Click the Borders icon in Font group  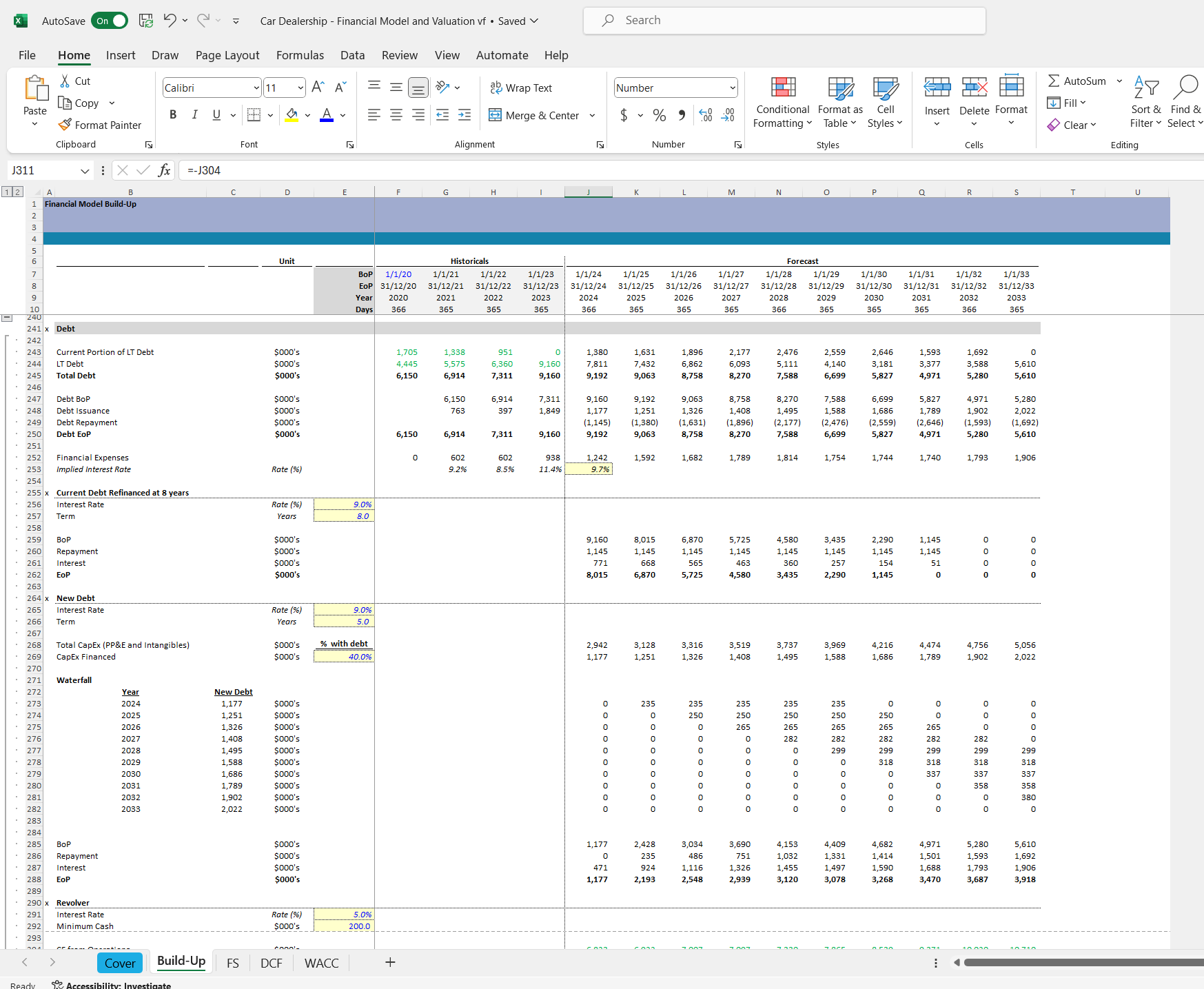tap(254, 115)
